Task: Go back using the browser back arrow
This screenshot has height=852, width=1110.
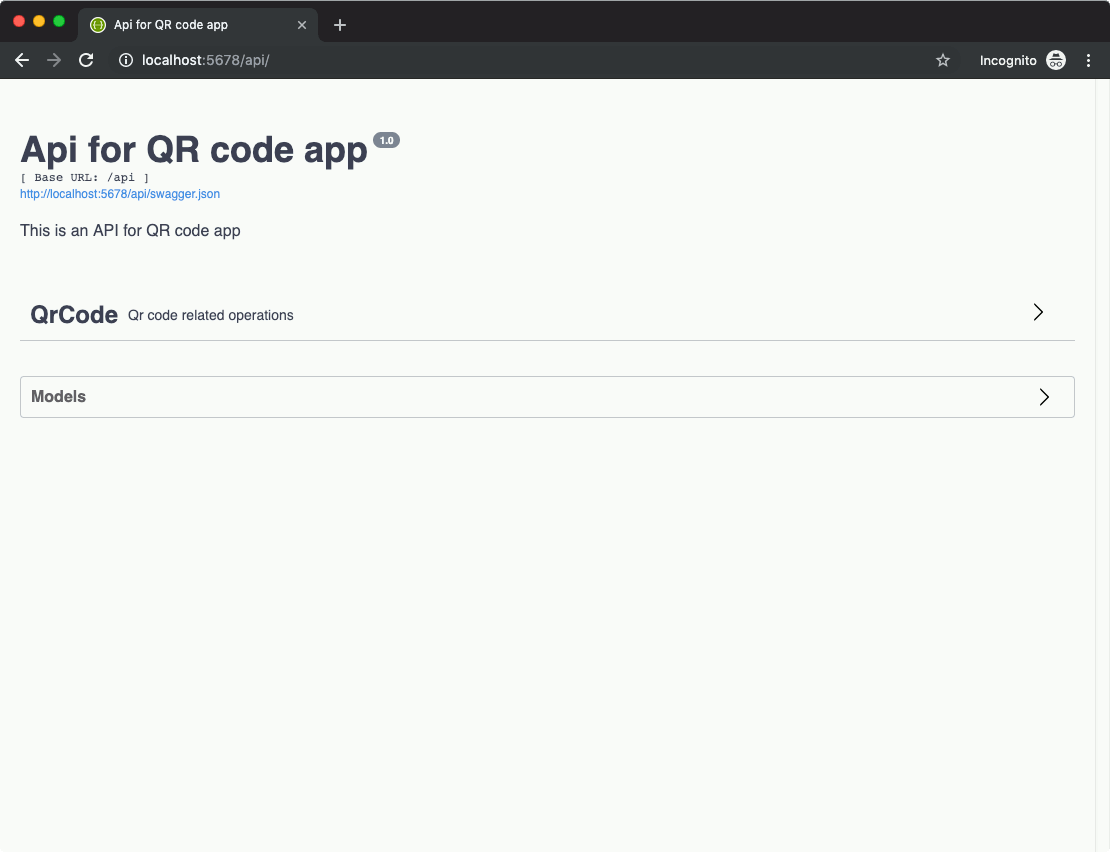Action: coord(22,60)
